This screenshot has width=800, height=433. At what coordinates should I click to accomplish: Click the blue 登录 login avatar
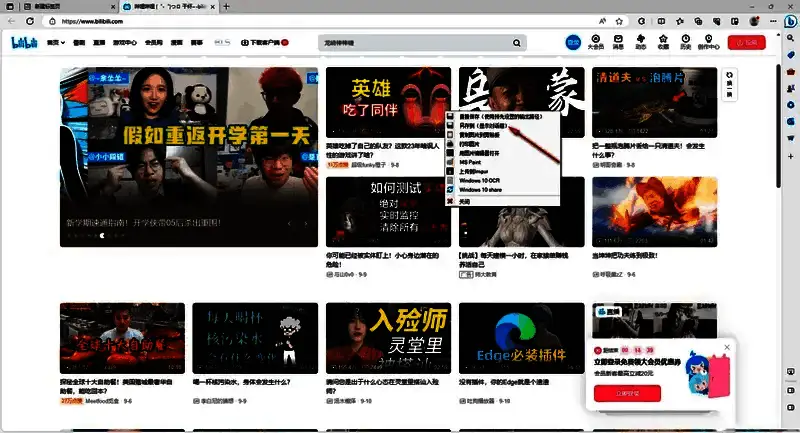pyautogui.click(x=573, y=42)
